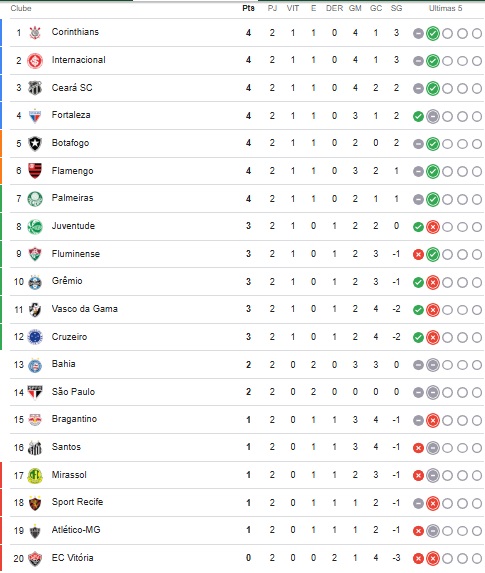
Task: Click the SG column header
Action: (x=396, y=8)
